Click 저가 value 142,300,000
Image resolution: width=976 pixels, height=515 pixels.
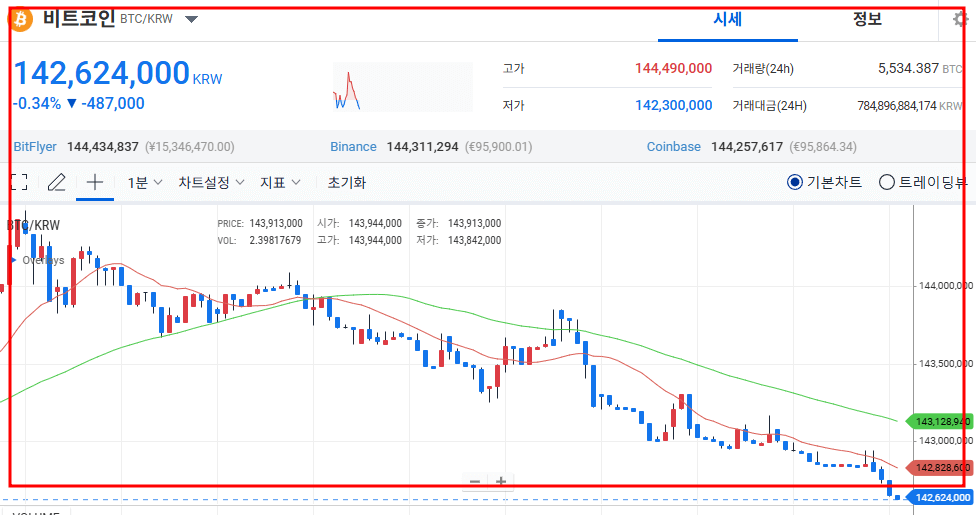673,105
